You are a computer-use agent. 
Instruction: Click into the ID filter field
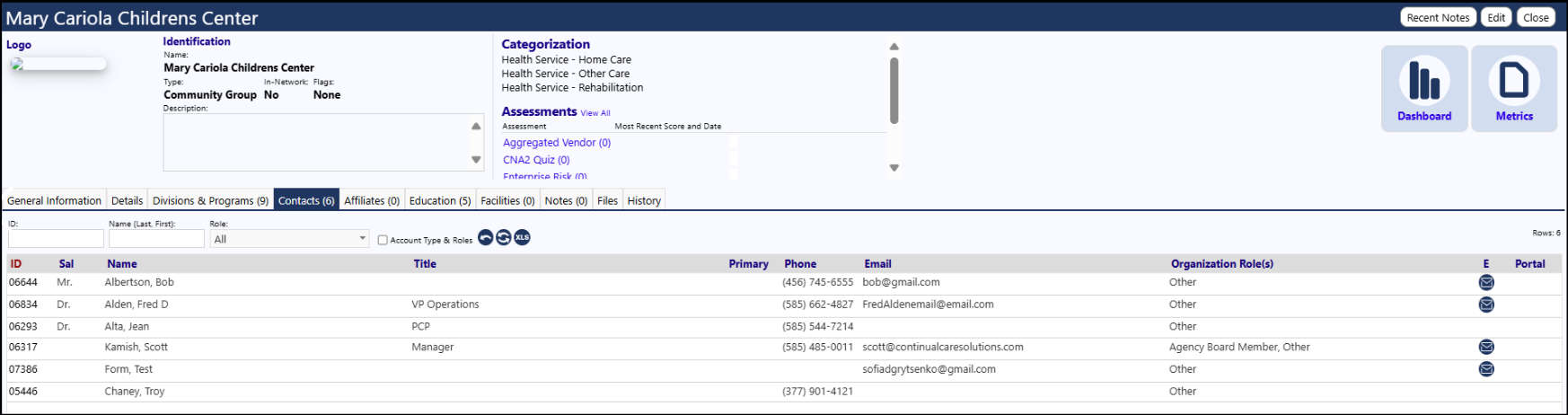click(56, 239)
